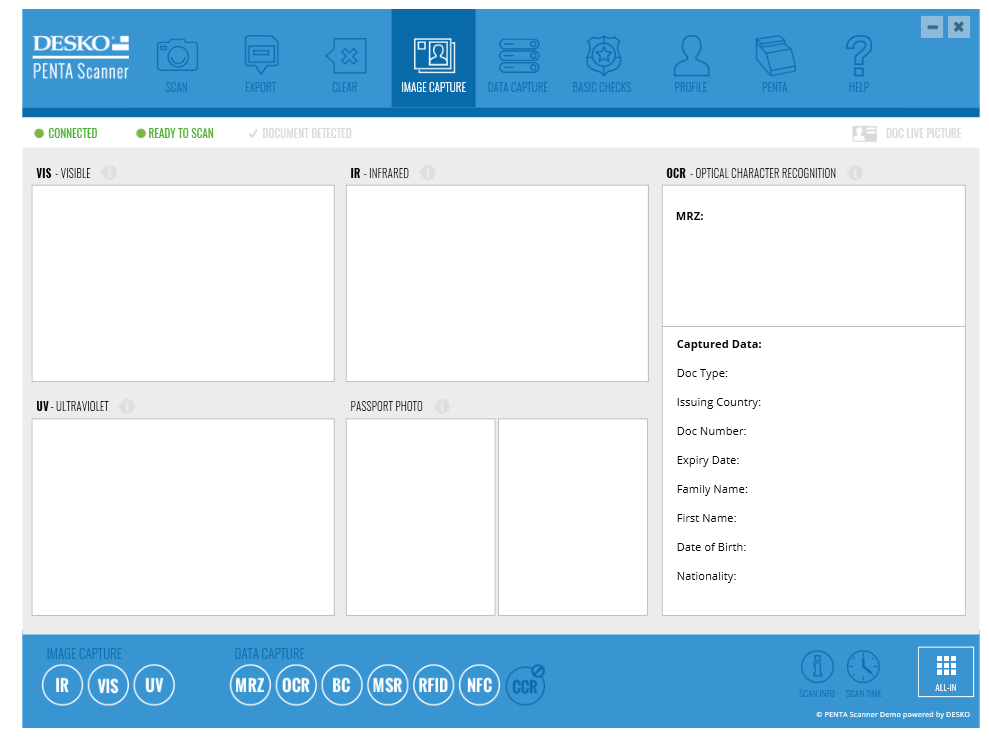Open the Basic Checks panel

tap(602, 58)
